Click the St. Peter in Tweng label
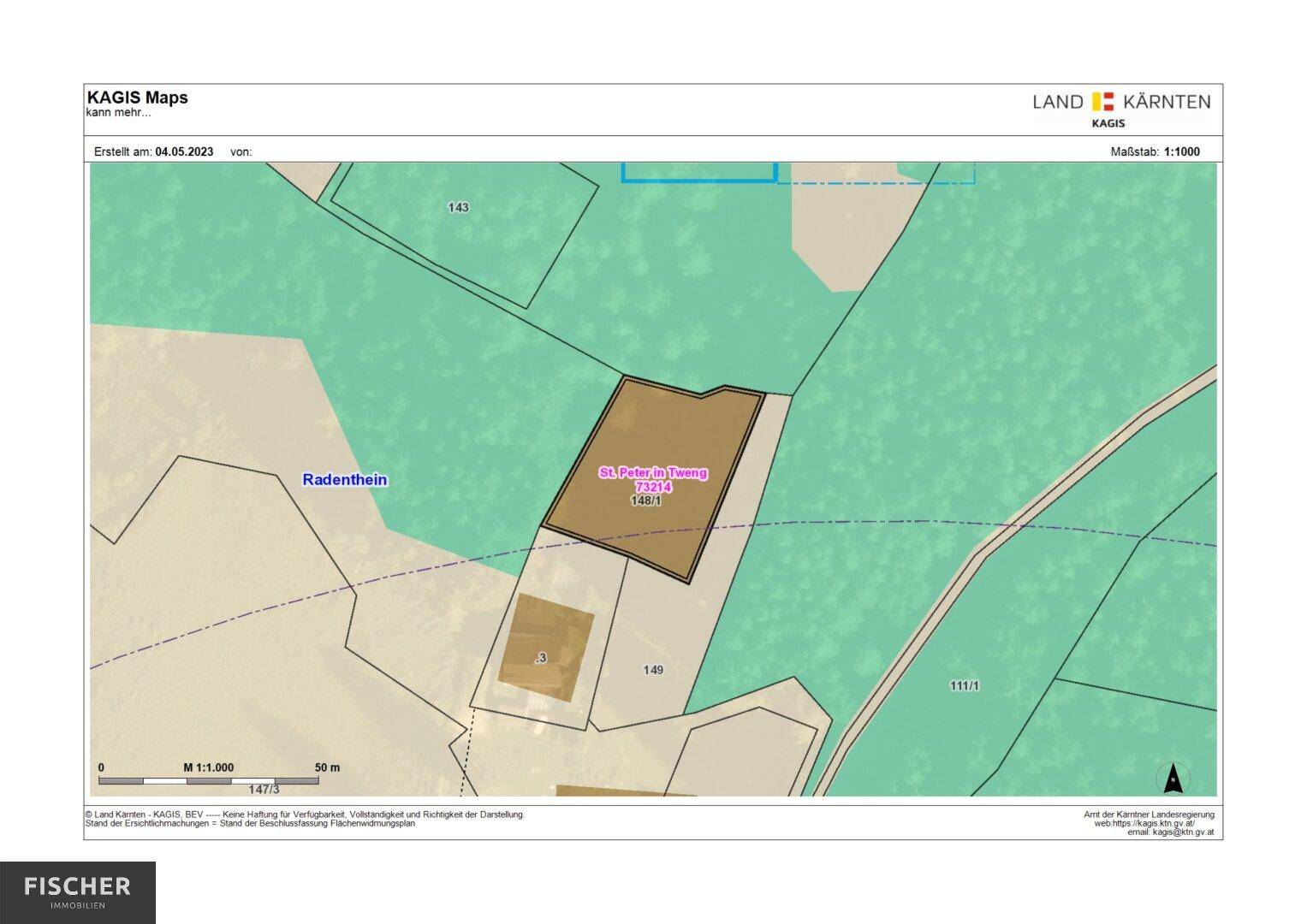This screenshot has width=1307, height=924. (x=653, y=472)
